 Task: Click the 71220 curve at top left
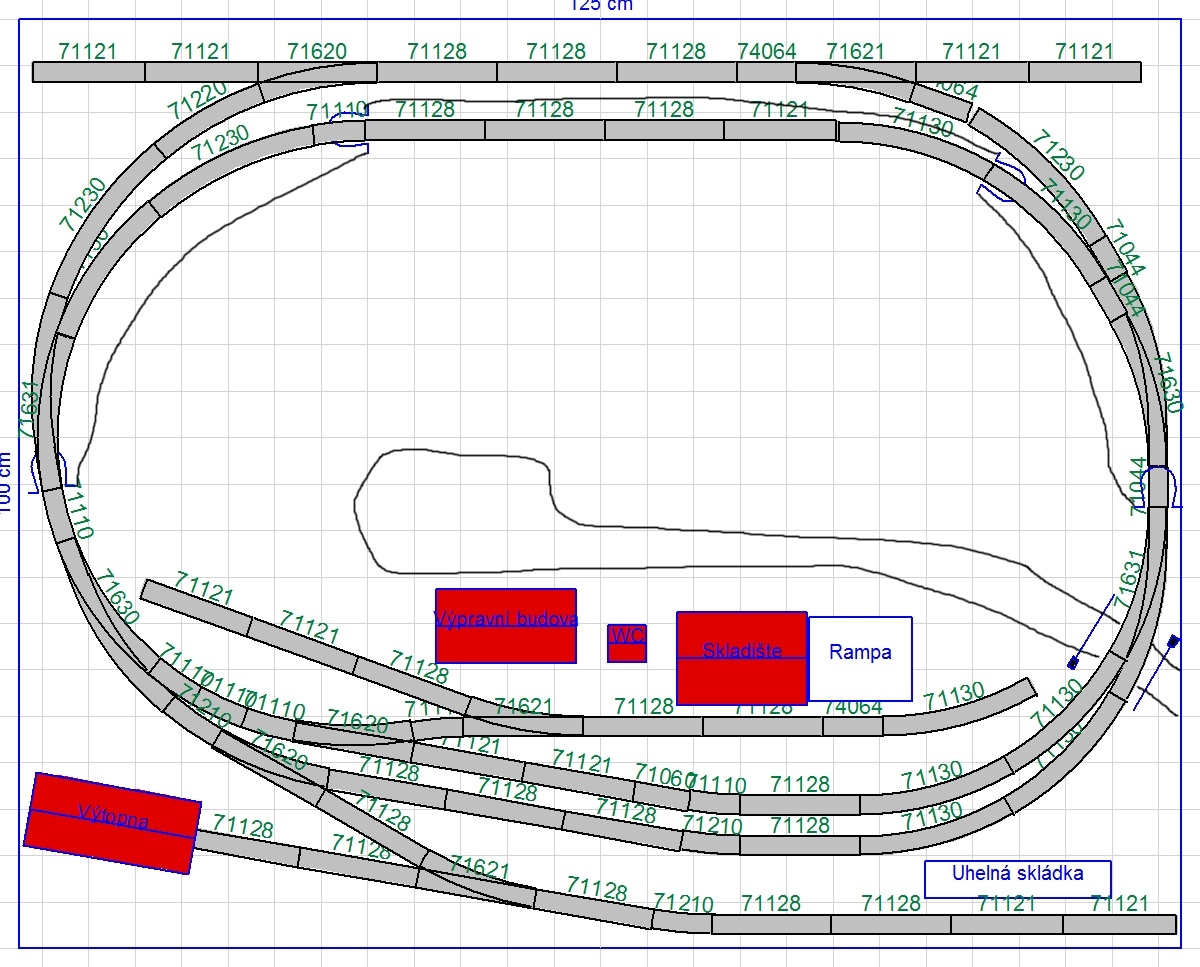tap(205, 115)
